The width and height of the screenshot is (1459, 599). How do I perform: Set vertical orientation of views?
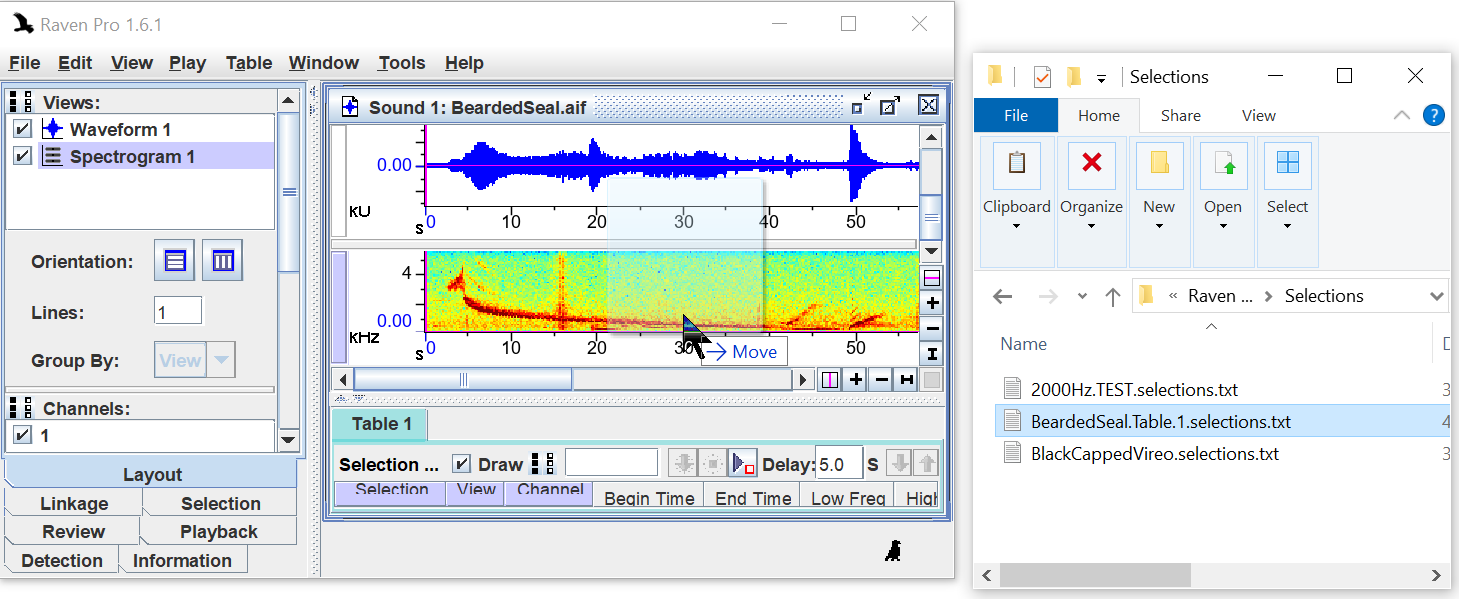point(222,261)
